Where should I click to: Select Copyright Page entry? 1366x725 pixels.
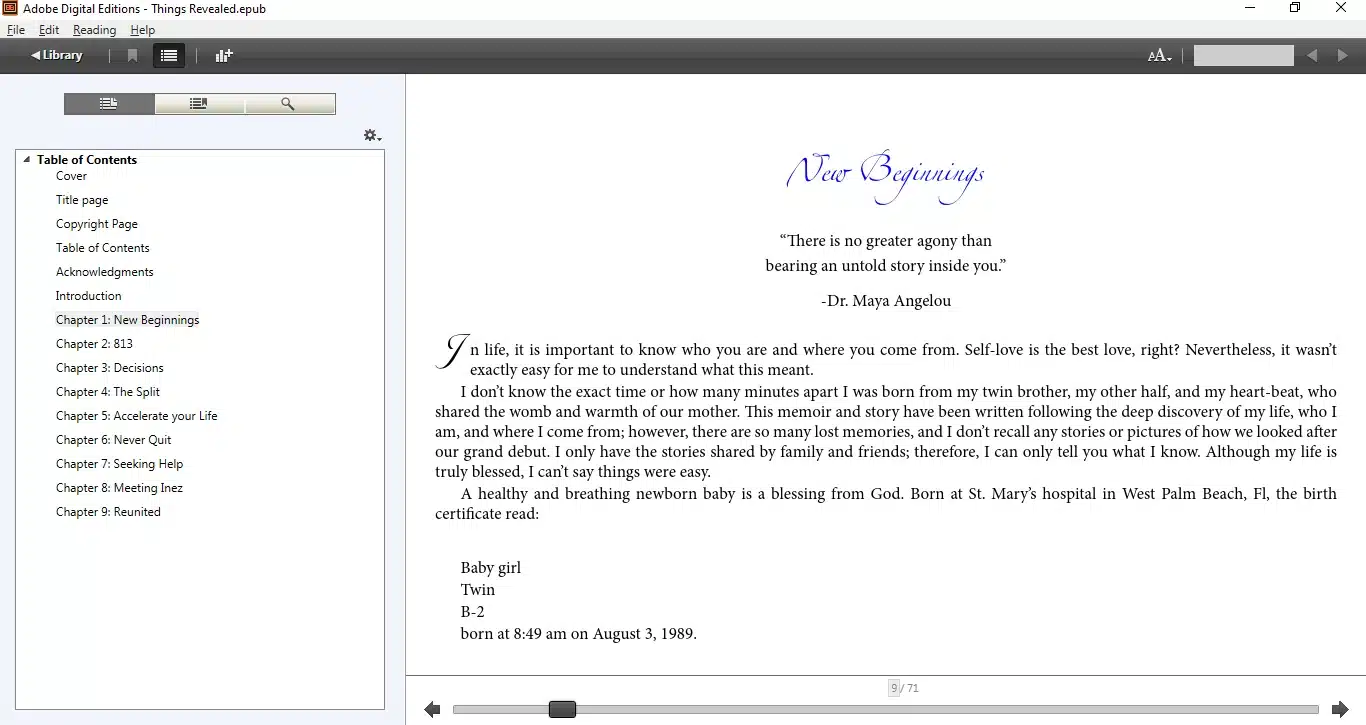point(97,224)
